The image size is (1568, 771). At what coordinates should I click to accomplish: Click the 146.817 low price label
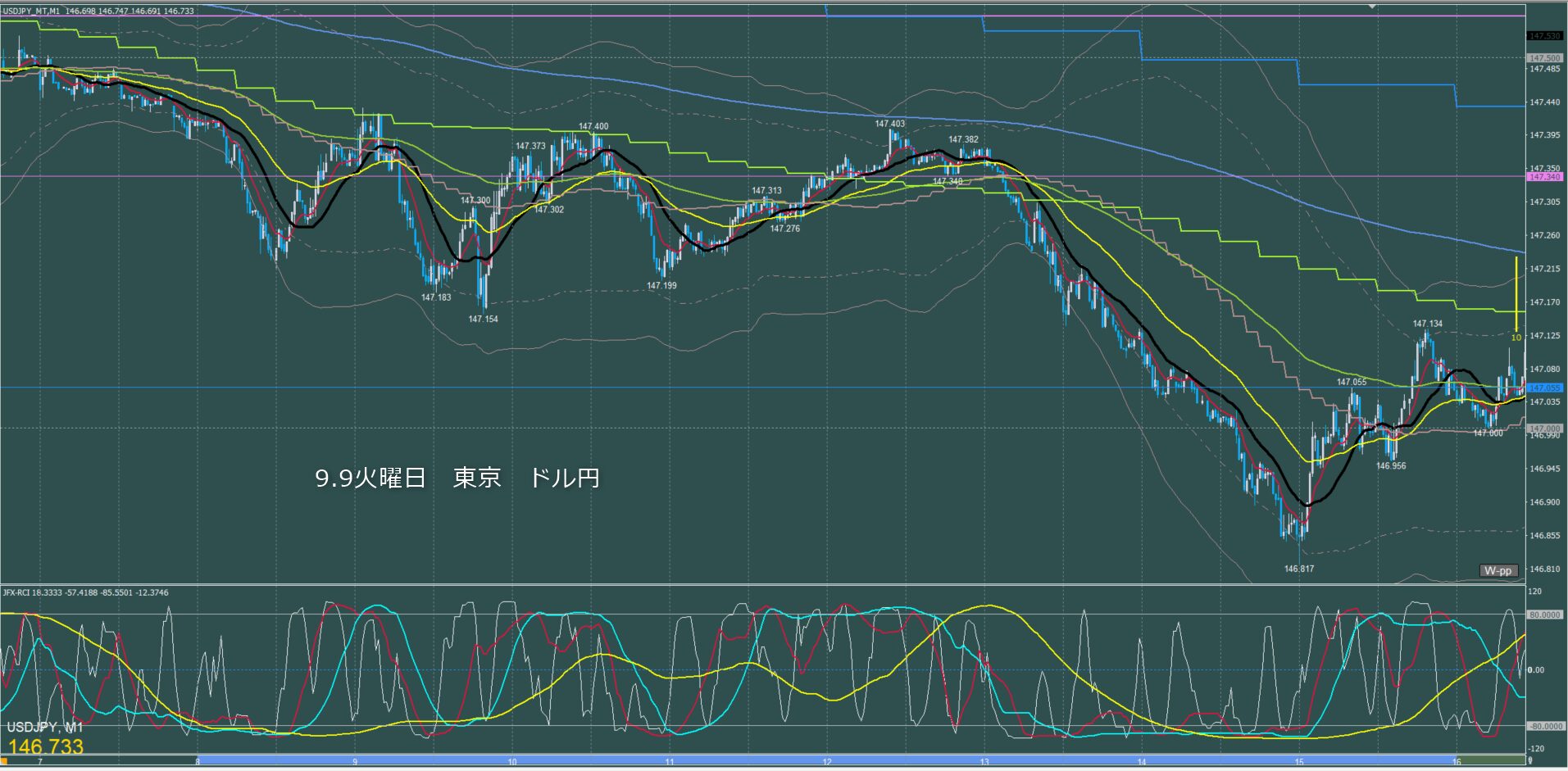click(x=1298, y=569)
